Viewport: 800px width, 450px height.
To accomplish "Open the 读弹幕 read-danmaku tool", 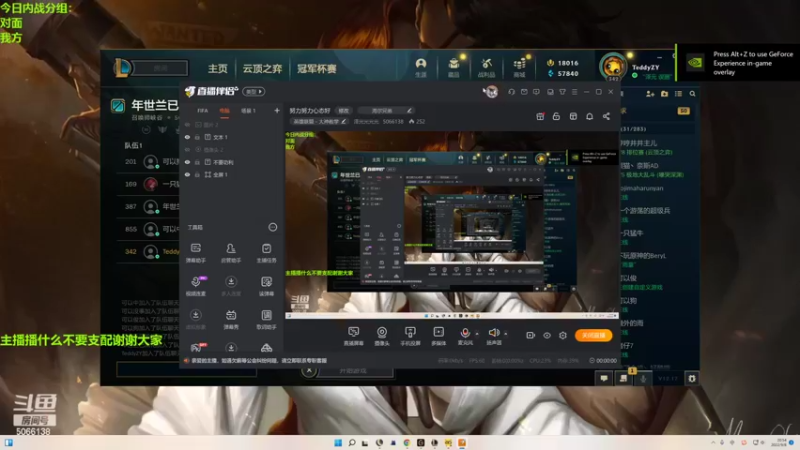I will 266,286.
